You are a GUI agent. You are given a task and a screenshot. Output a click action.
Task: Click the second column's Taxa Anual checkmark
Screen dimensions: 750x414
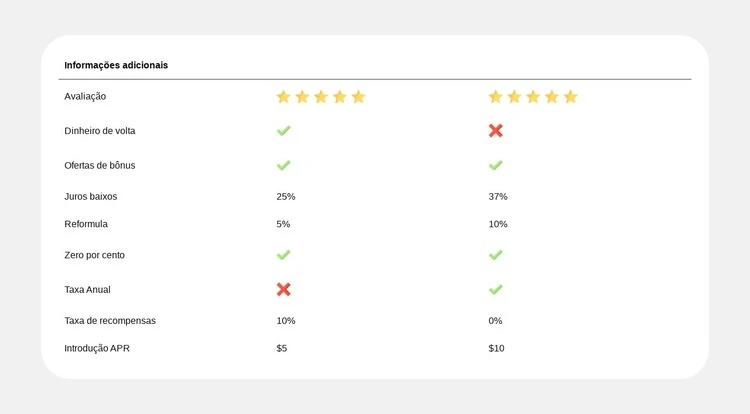(495, 289)
